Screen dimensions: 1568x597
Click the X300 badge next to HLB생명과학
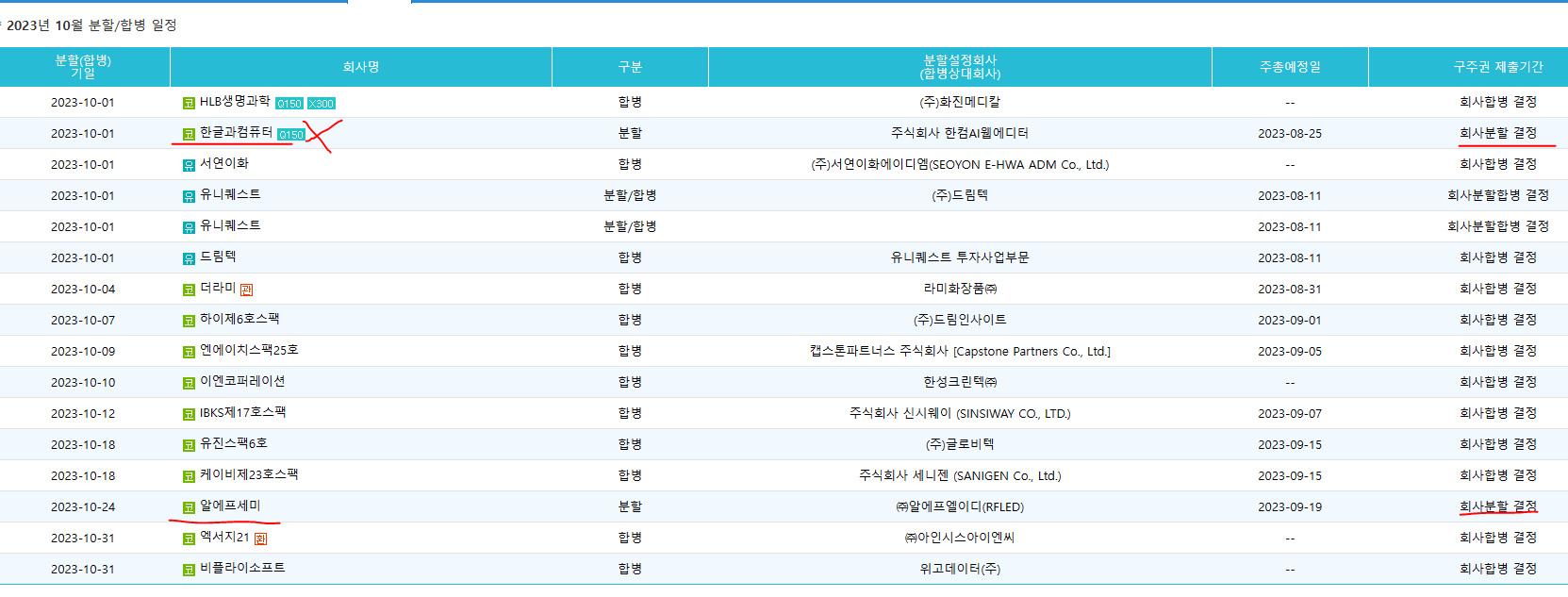click(x=322, y=104)
